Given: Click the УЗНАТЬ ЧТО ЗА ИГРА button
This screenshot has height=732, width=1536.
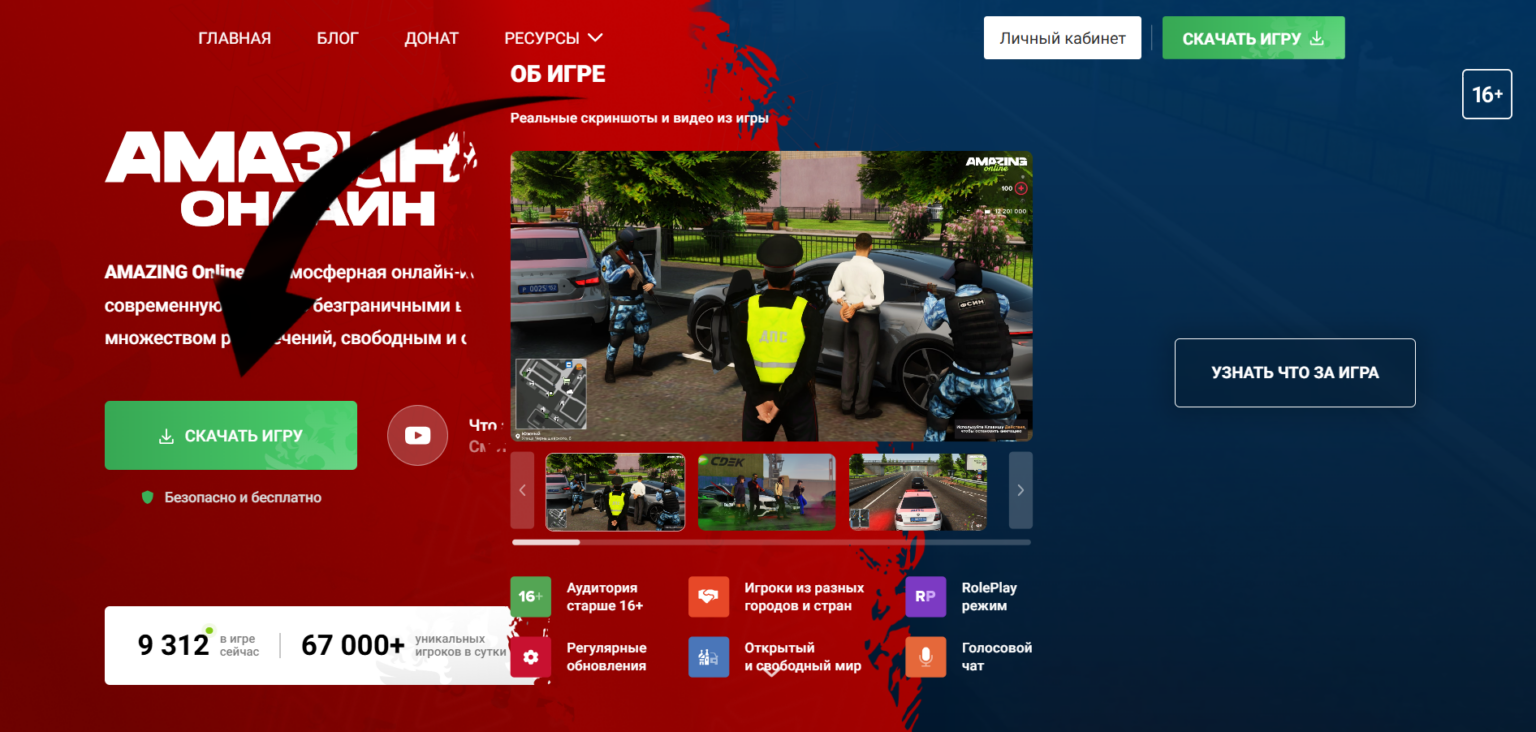Looking at the screenshot, I should 1295,373.
